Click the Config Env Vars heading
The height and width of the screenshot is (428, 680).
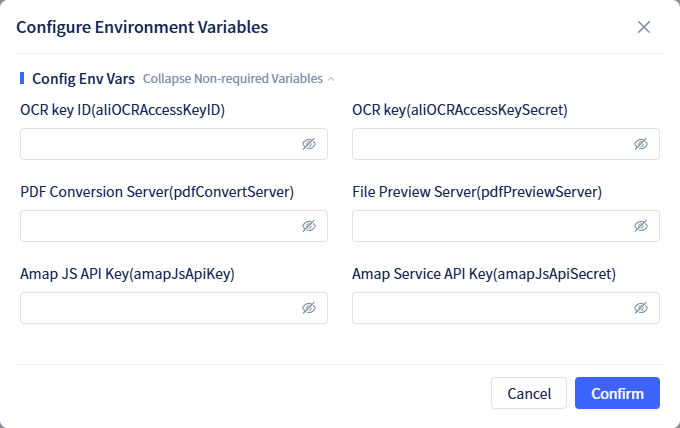click(x=83, y=79)
